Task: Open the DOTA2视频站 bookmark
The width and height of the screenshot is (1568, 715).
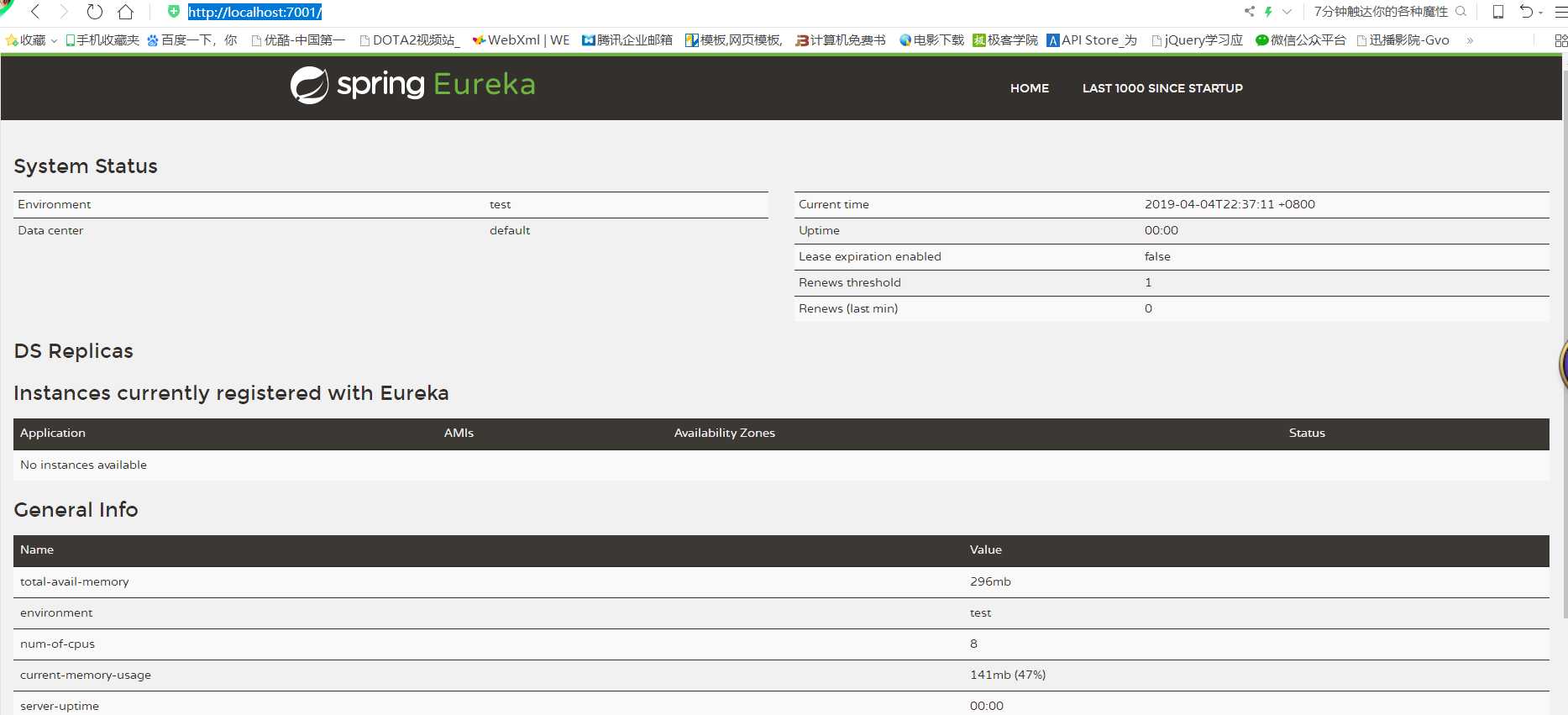Action: [x=410, y=40]
